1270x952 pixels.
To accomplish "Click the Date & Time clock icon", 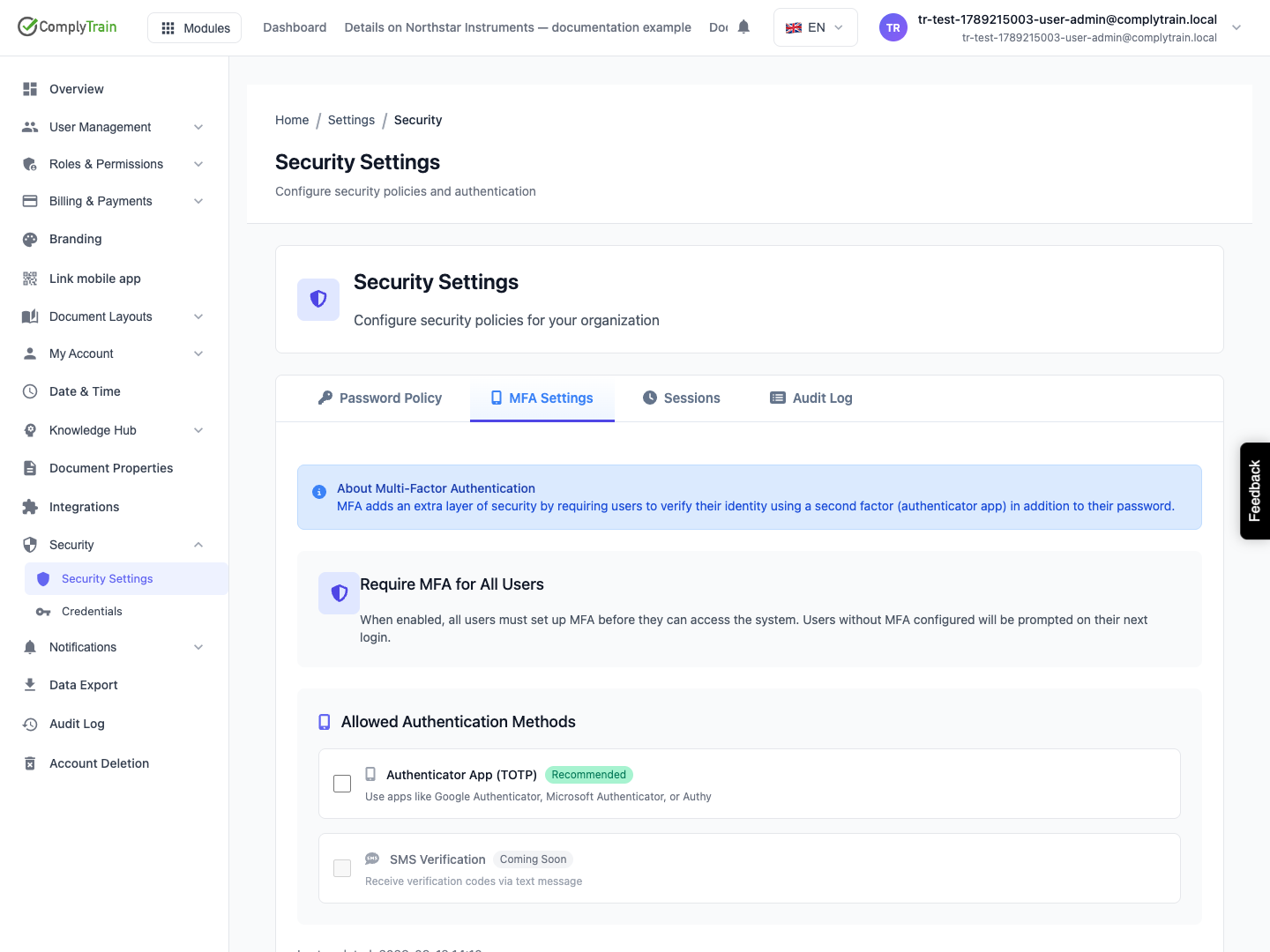I will tap(30, 391).
